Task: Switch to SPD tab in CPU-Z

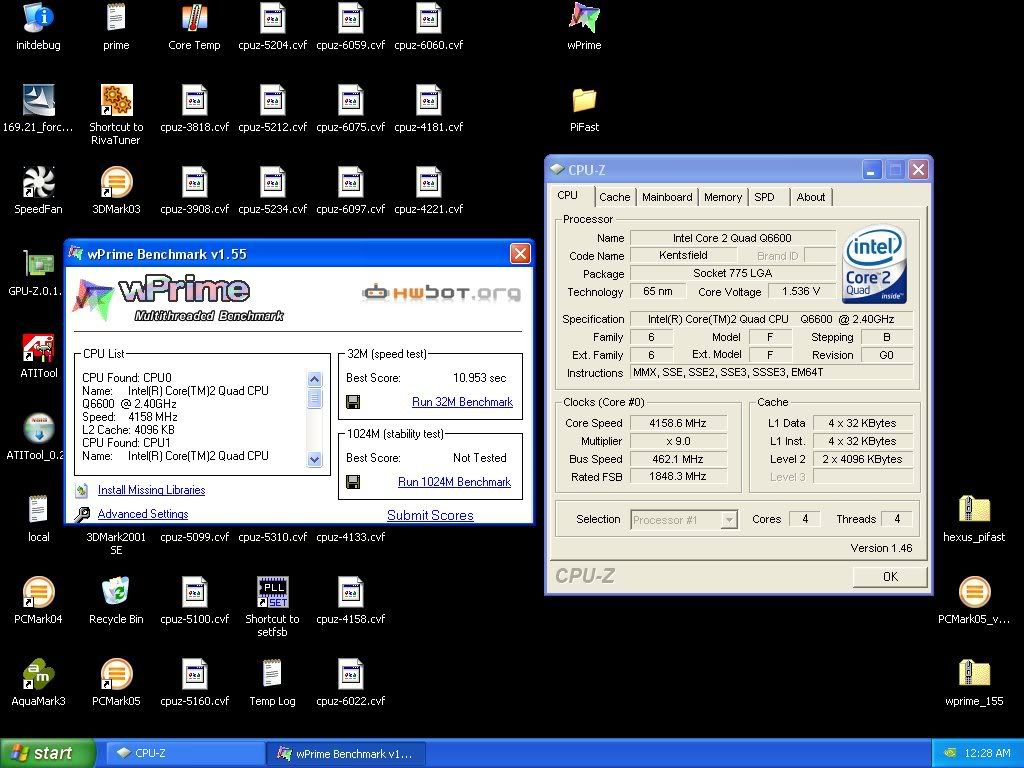Action: click(x=765, y=197)
